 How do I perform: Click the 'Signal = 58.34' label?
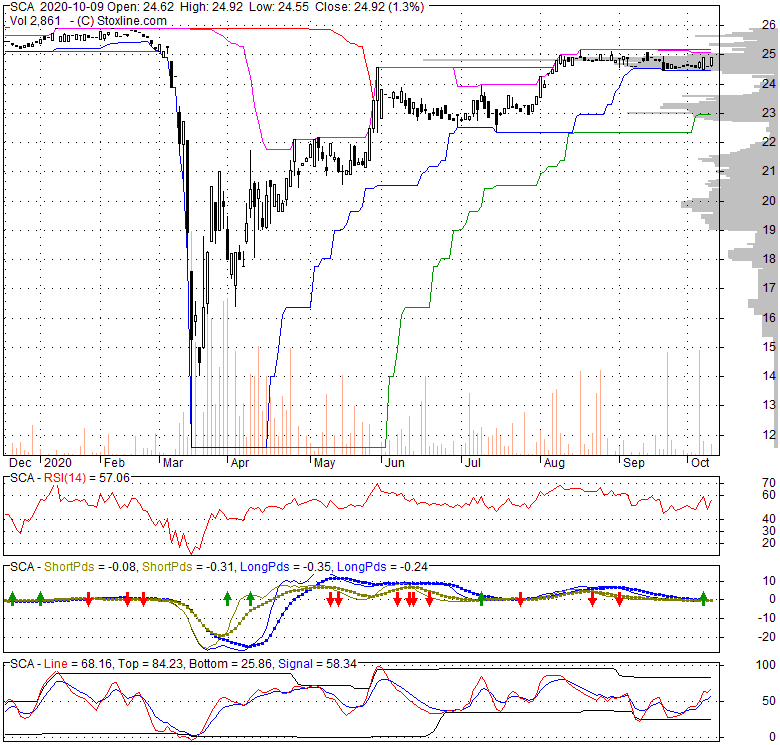click(317, 664)
